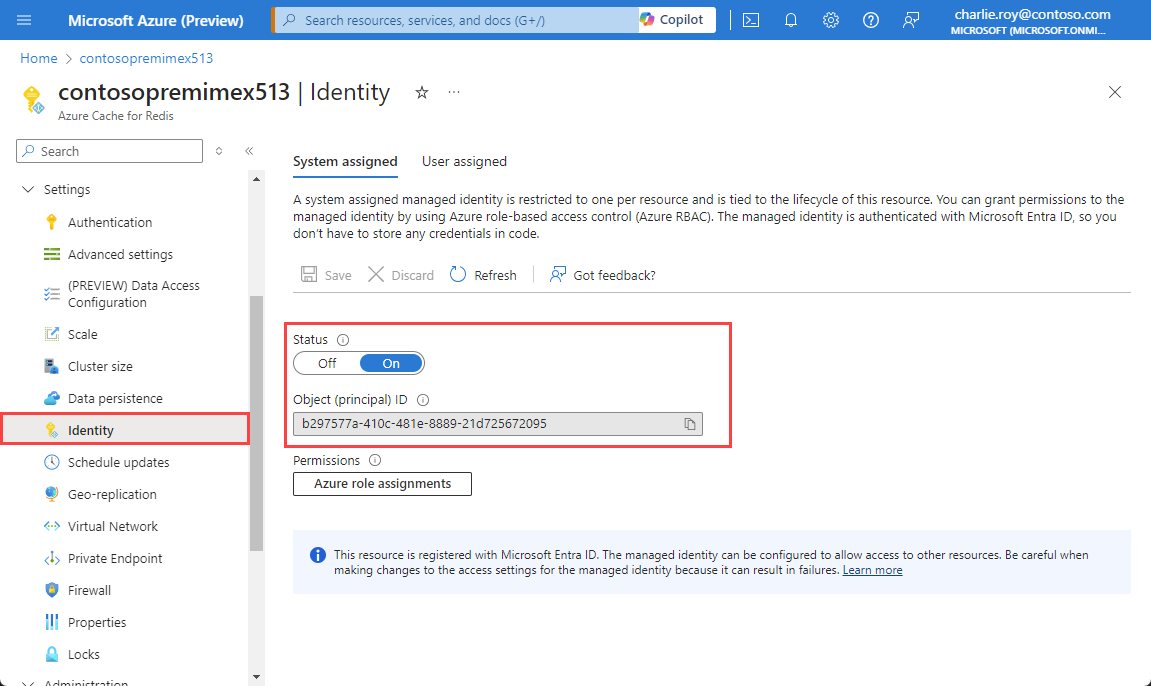Image resolution: width=1151 pixels, height=686 pixels.
Task: Click Discard in the command bar
Action: [401, 275]
